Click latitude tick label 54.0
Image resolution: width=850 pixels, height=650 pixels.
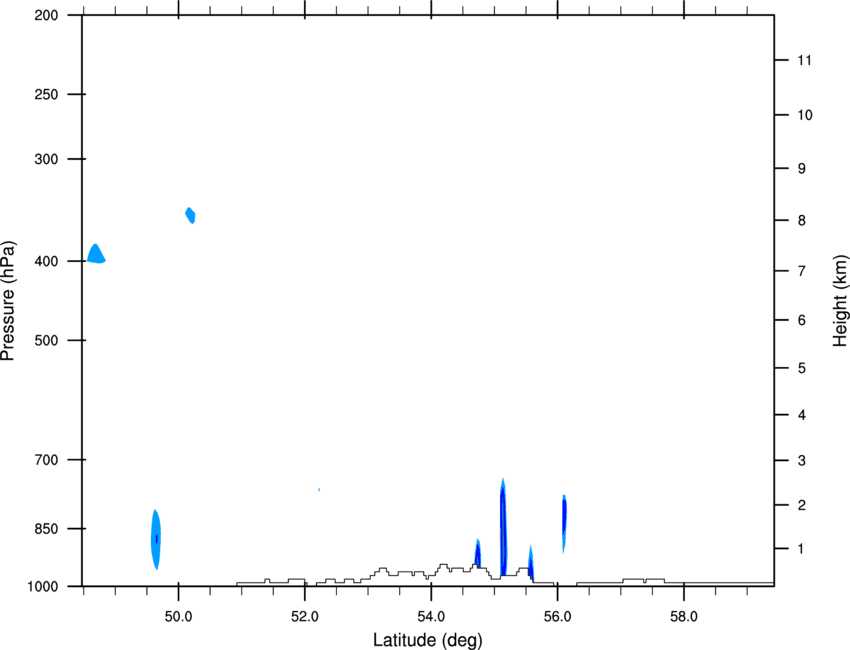(x=431, y=617)
